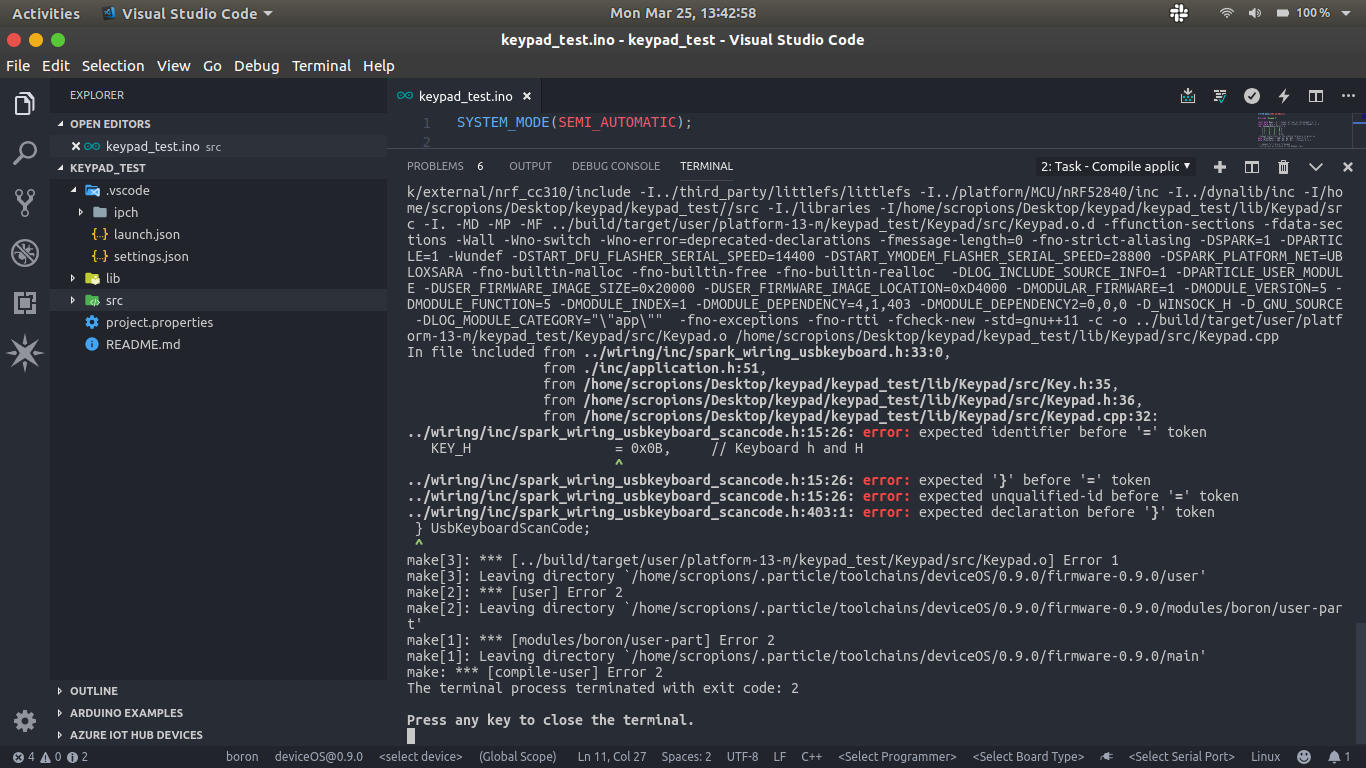The height and width of the screenshot is (768, 1366).
Task: Click the plug icon in the status bar
Action: click(1107, 757)
